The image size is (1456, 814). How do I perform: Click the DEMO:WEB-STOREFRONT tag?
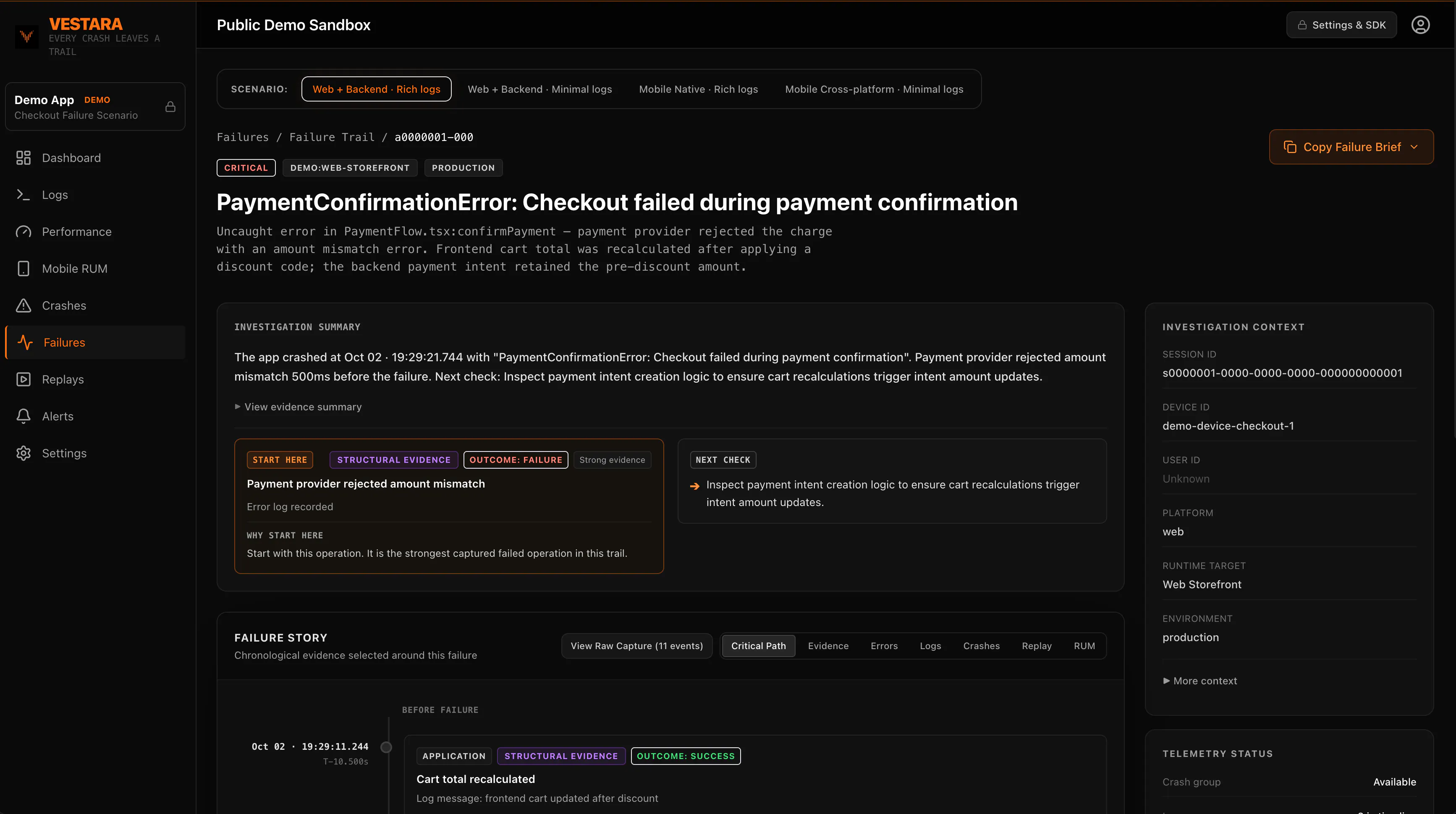point(349,168)
